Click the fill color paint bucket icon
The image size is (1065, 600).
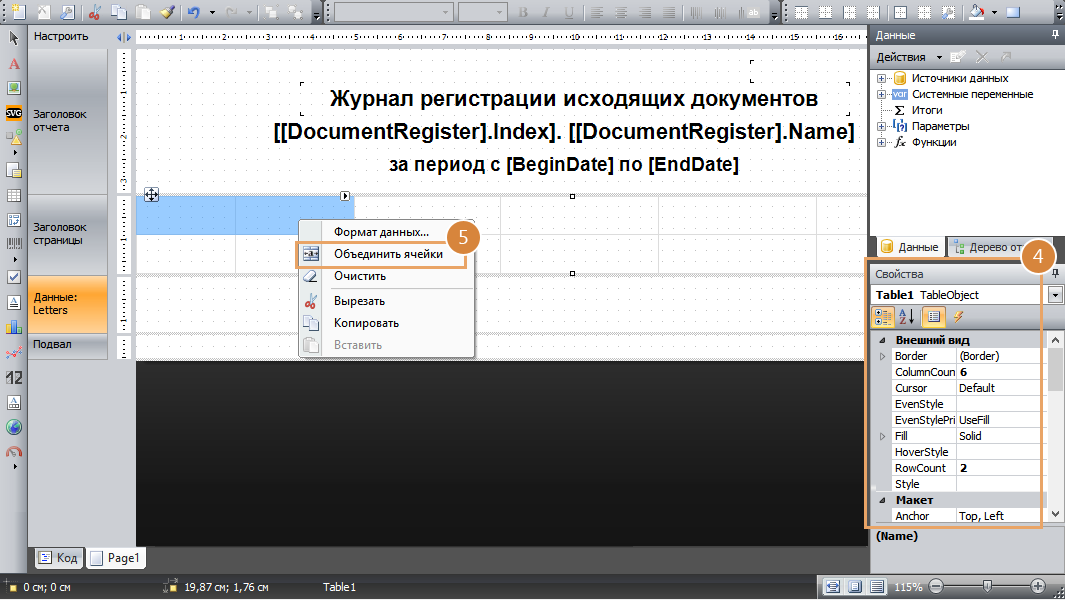977,12
